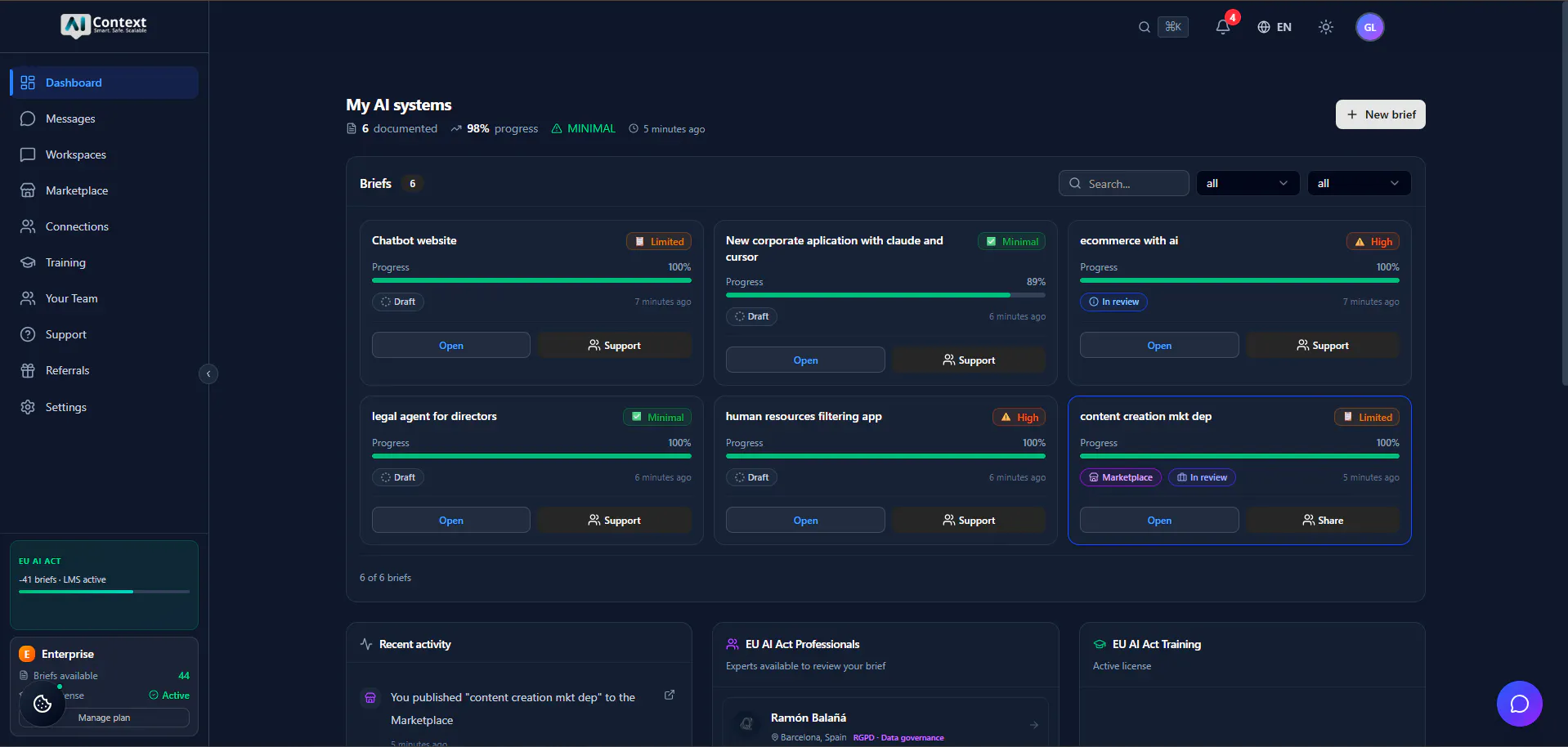Image resolution: width=1568 pixels, height=747 pixels.
Task: Open Support for human resources filtering app
Action: 969,520
